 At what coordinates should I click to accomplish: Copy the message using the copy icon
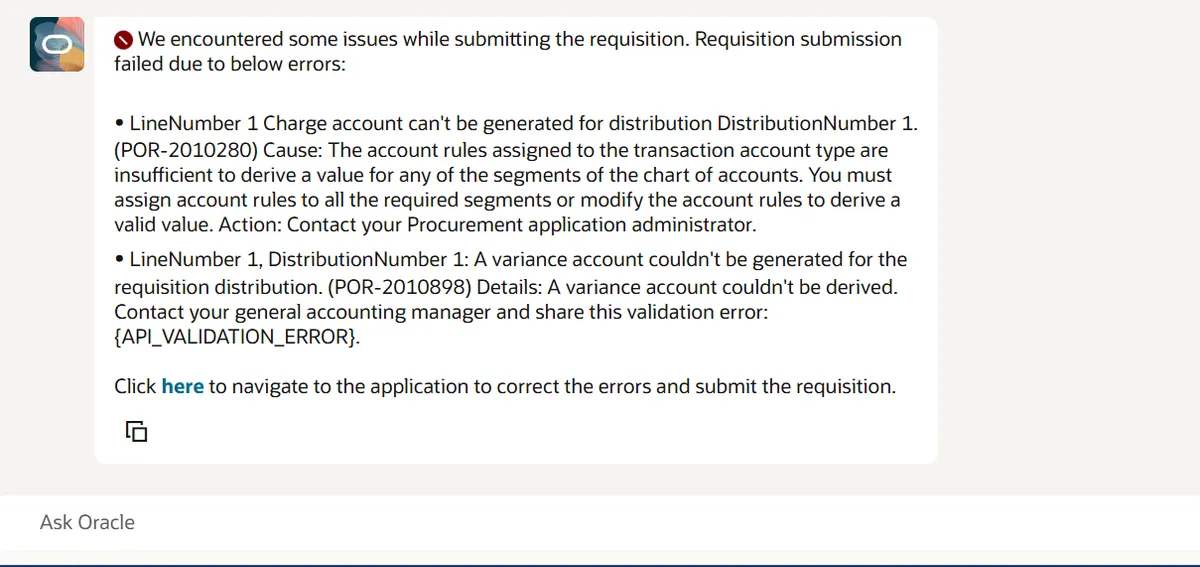(x=137, y=431)
